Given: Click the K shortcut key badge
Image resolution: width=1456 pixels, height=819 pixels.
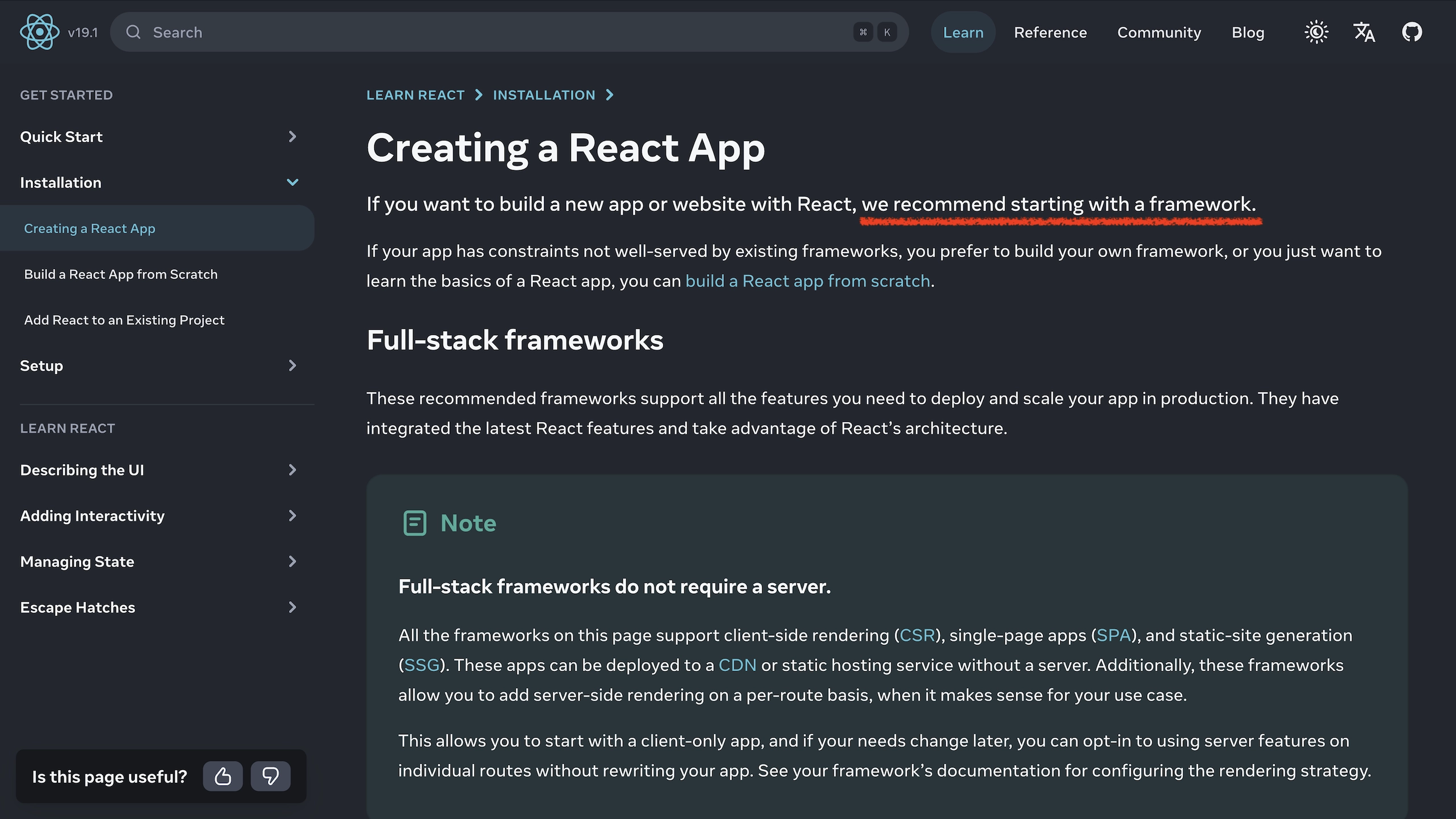Looking at the screenshot, I should [x=887, y=32].
